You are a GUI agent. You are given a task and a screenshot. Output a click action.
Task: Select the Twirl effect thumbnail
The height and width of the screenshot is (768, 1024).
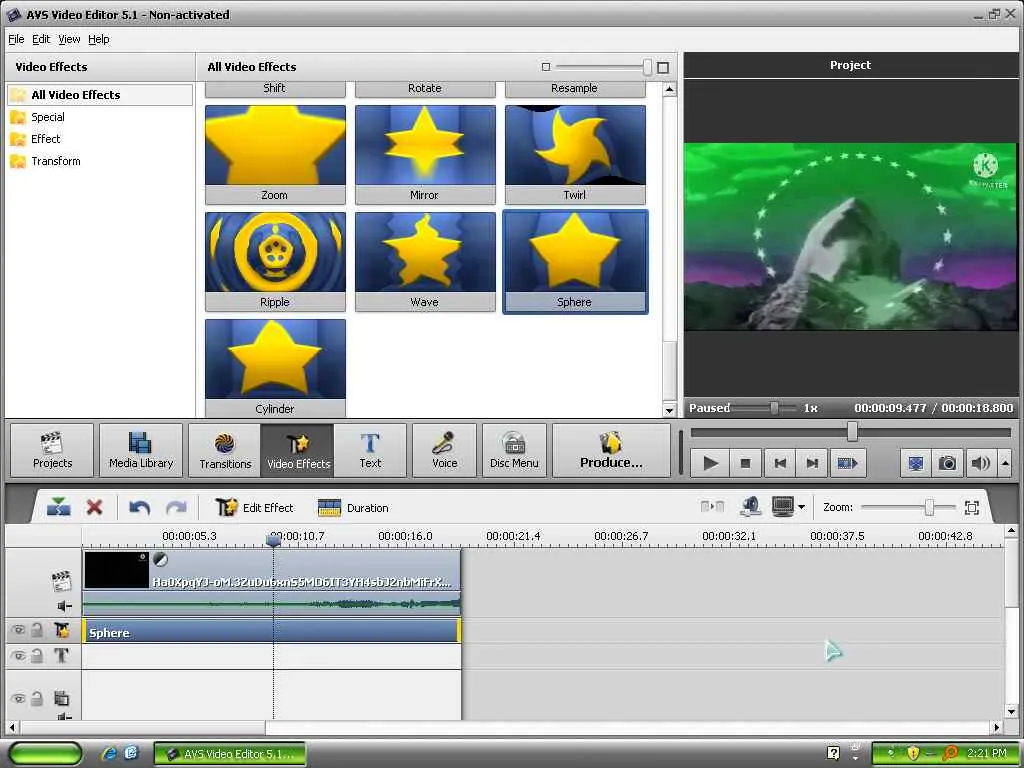575,155
